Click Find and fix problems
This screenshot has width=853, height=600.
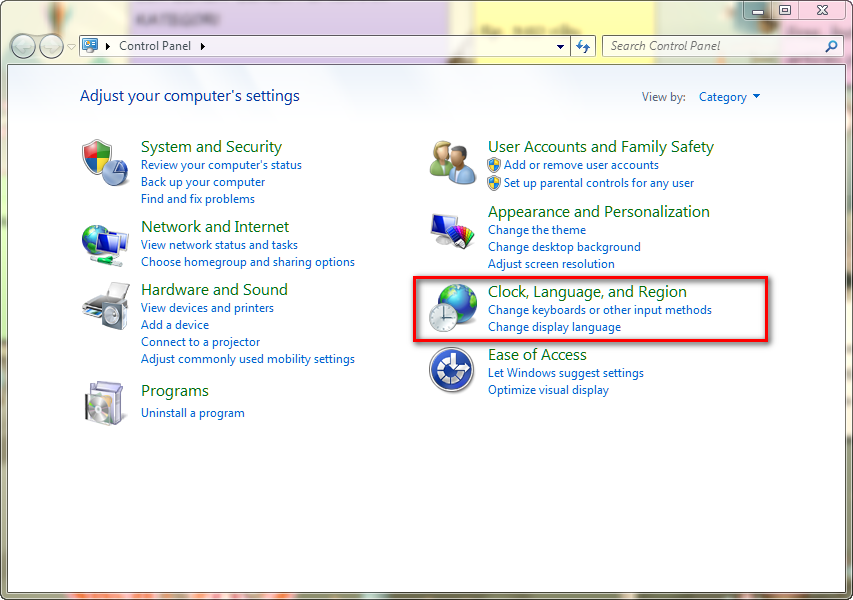click(x=197, y=199)
